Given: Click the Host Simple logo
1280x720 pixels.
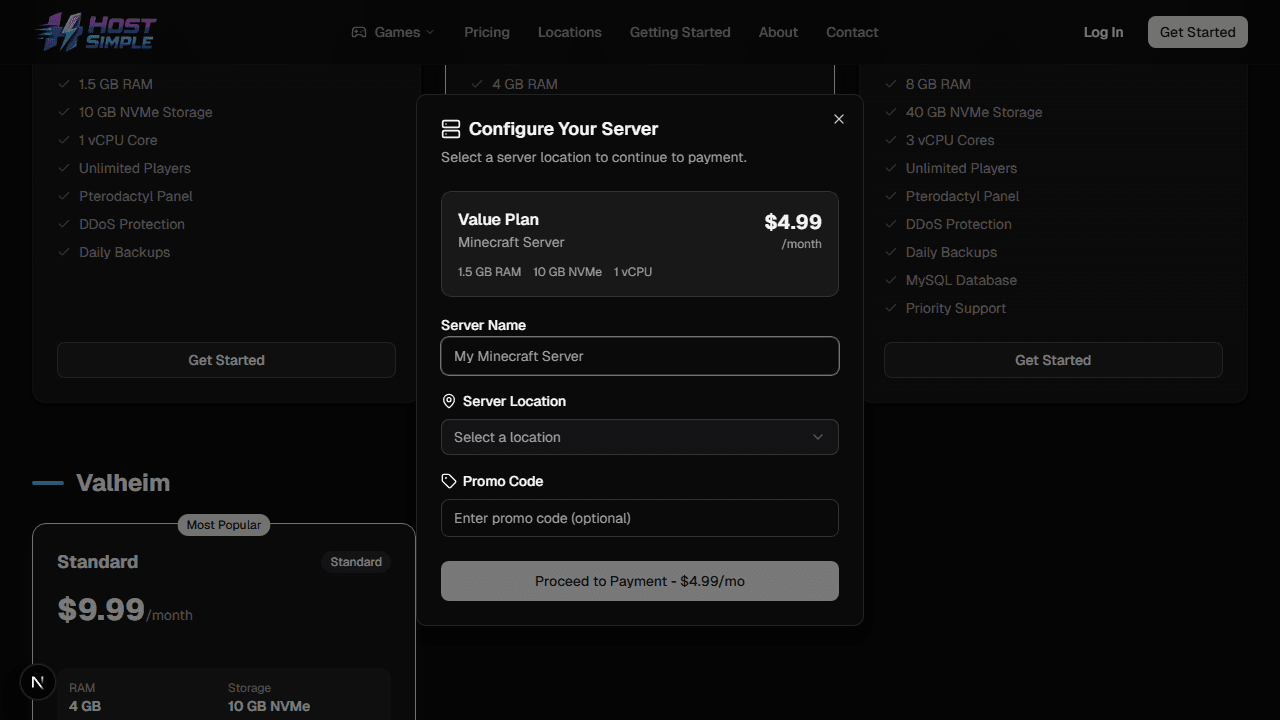Looking at the screenshot, I should tap(96, 32).
